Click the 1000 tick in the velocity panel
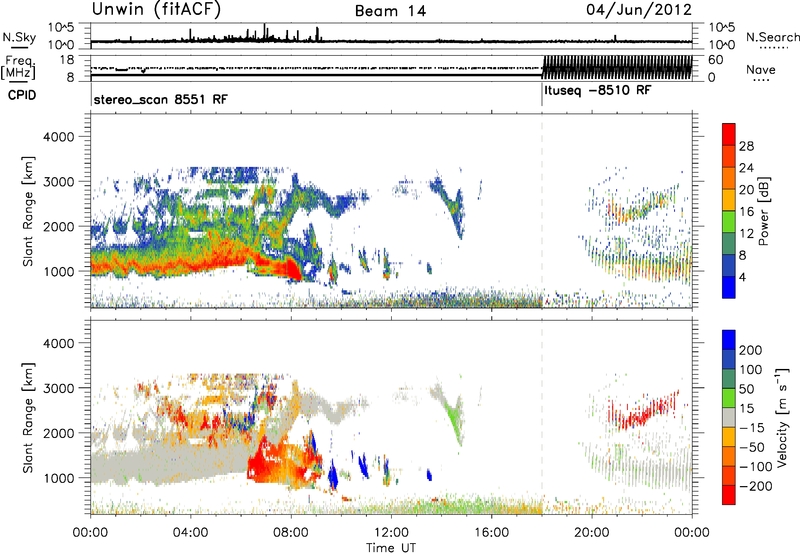The image size is (800, 554). point(59,478)
